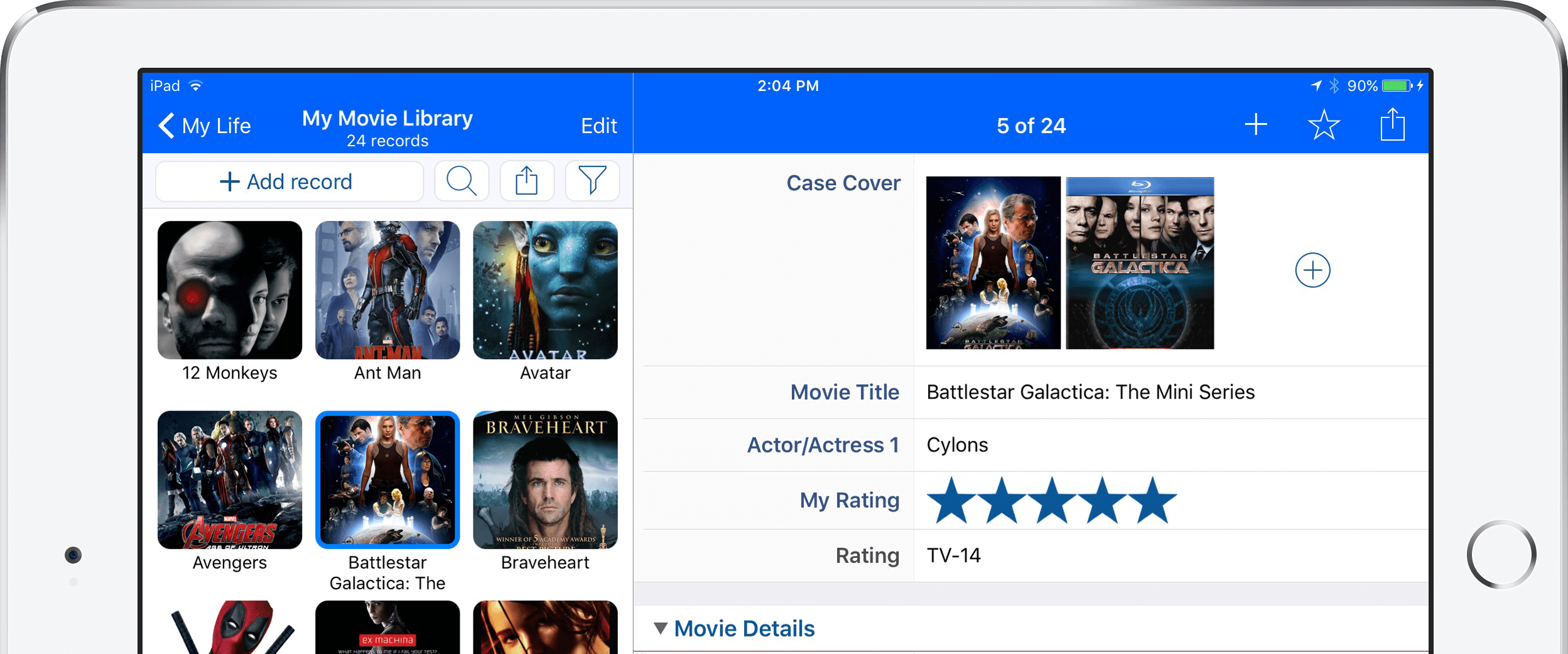Select the 12 Monkeys thumbnail

coord(230,290)
